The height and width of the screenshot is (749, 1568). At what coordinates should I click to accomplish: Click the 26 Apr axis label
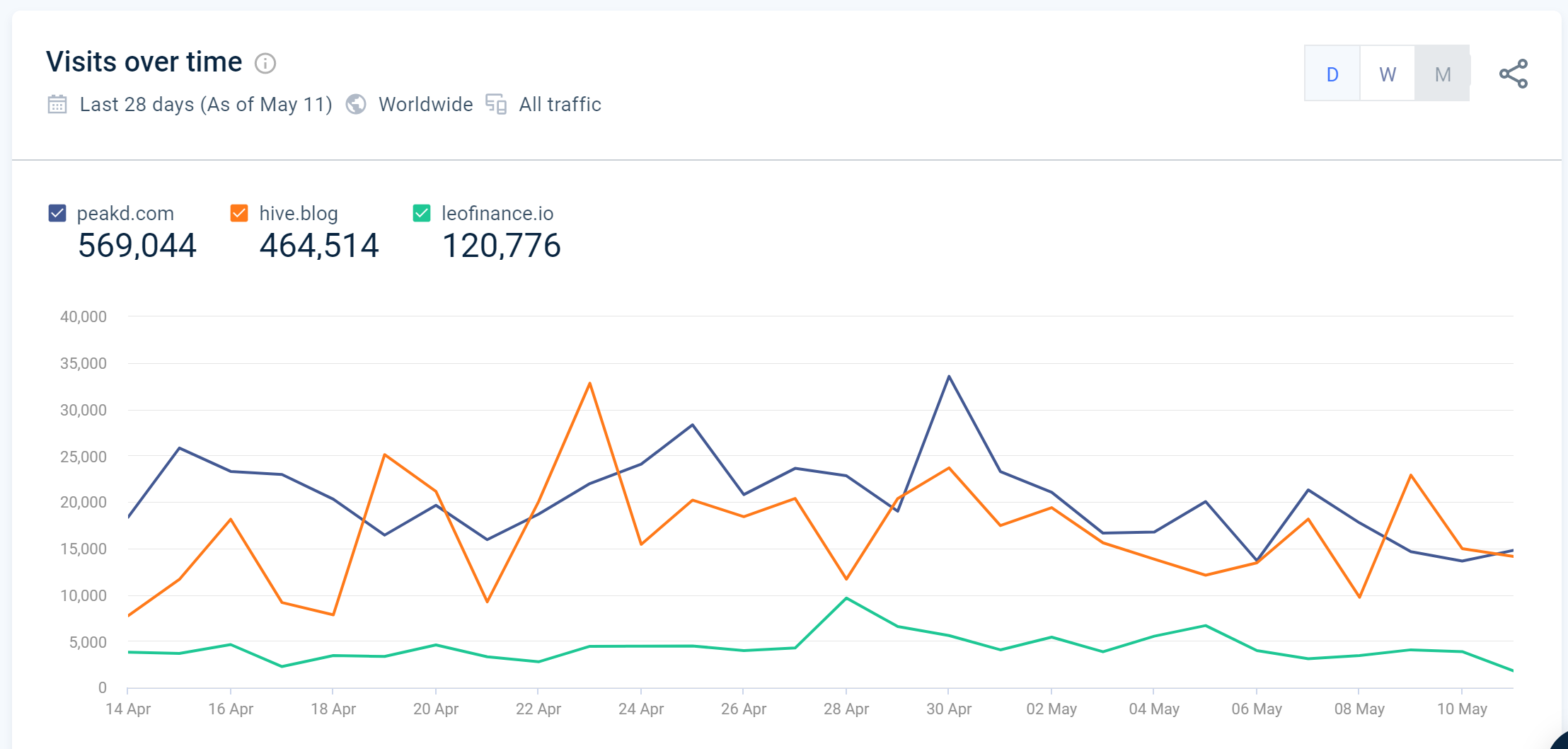click(x=744, y=709)
